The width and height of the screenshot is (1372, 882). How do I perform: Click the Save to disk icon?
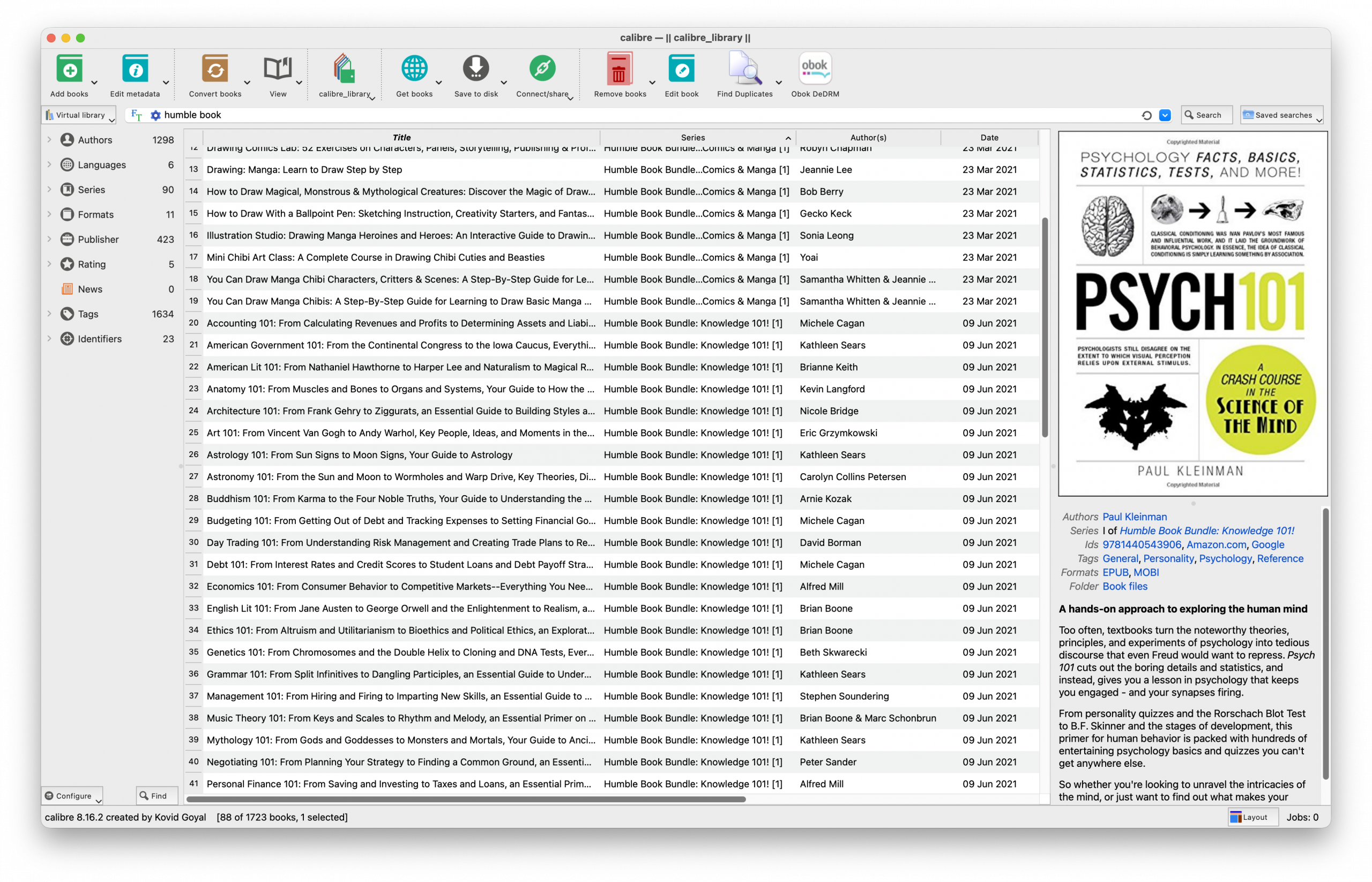point(475,69)
